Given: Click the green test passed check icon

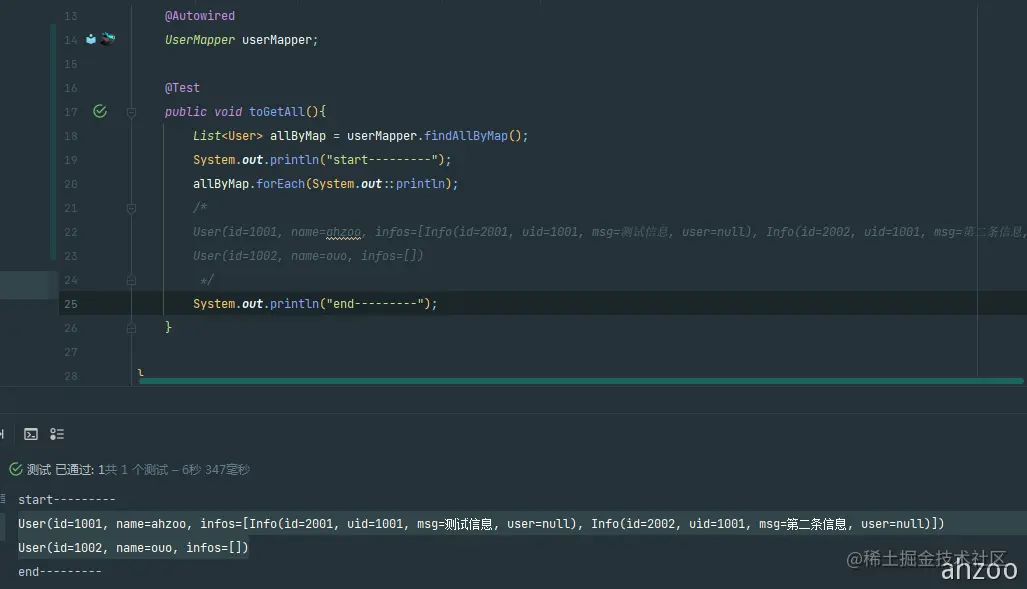Looking at the screenshot, I should [x=16, y=469].
